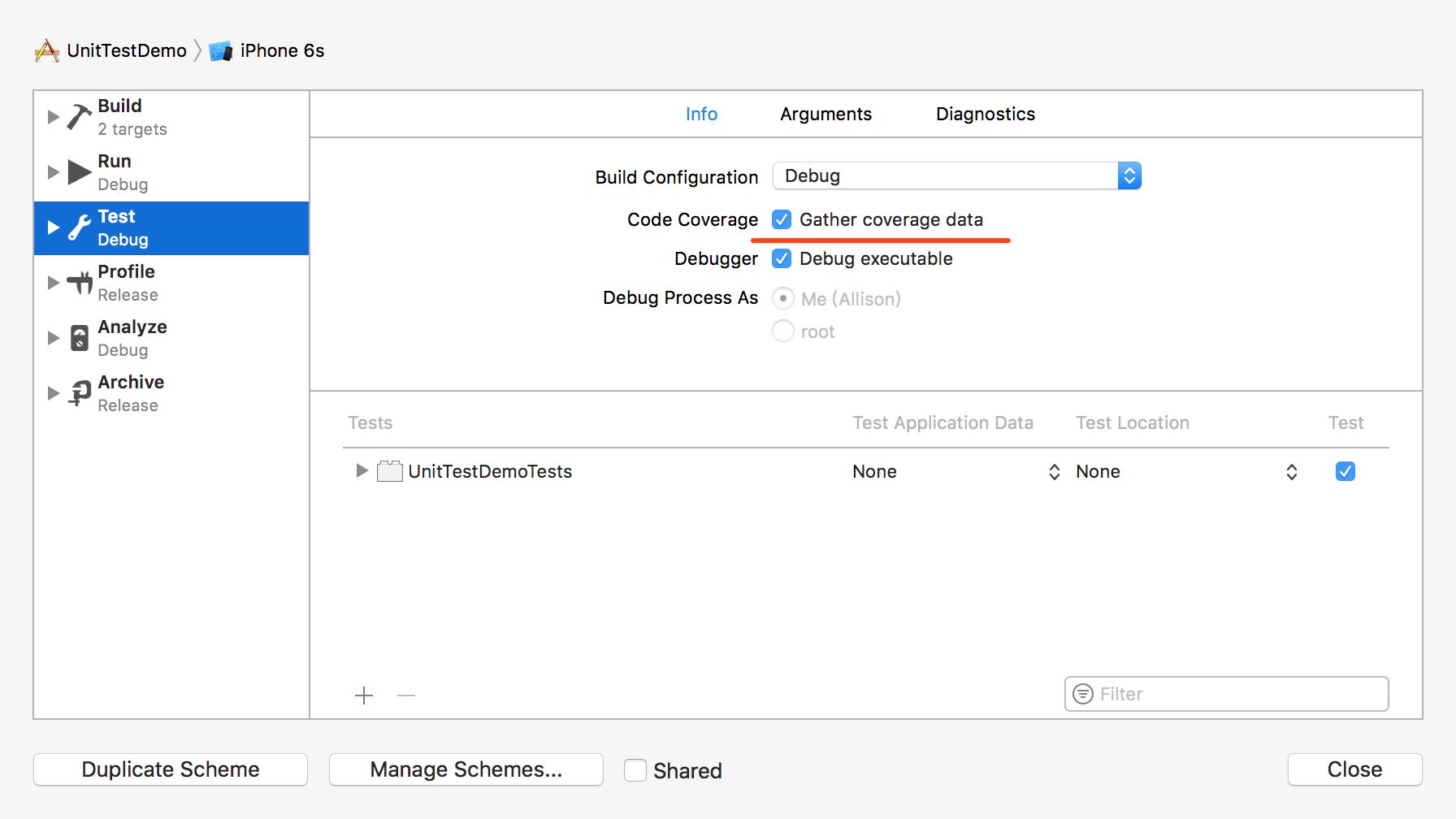Click the Archive icon in sidebar
This screenshot has height=819, width=1456.
click(x=80, y=393)
